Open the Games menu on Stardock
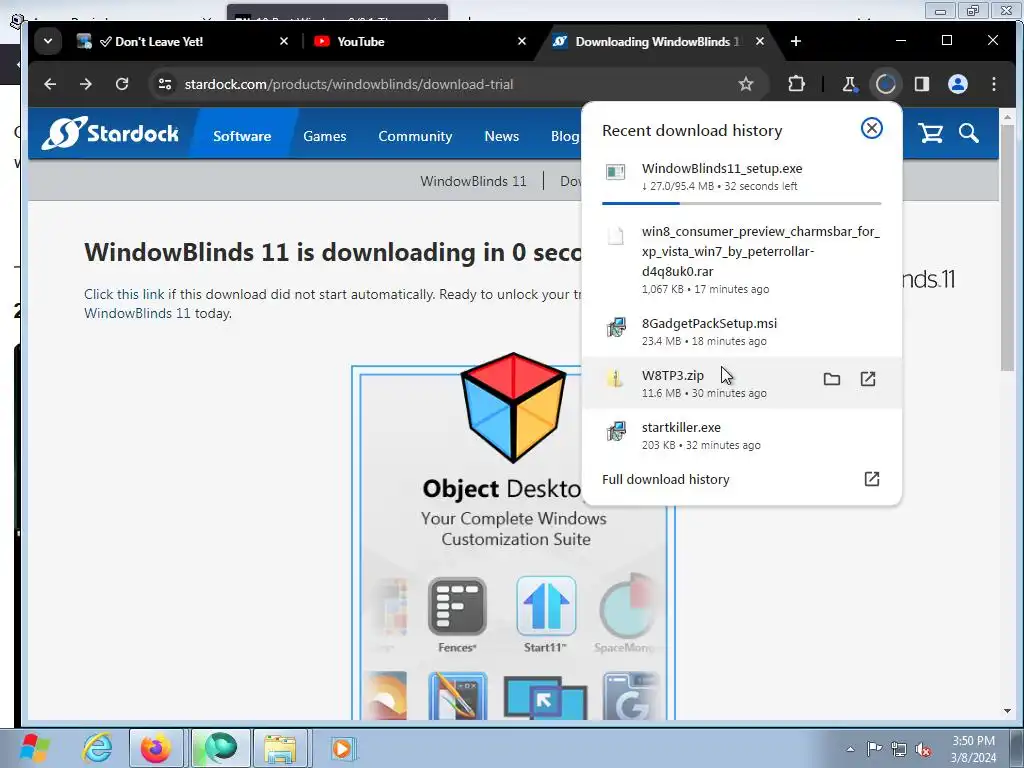The width and height of the screenshot is (1024, 768). point(325,136)
